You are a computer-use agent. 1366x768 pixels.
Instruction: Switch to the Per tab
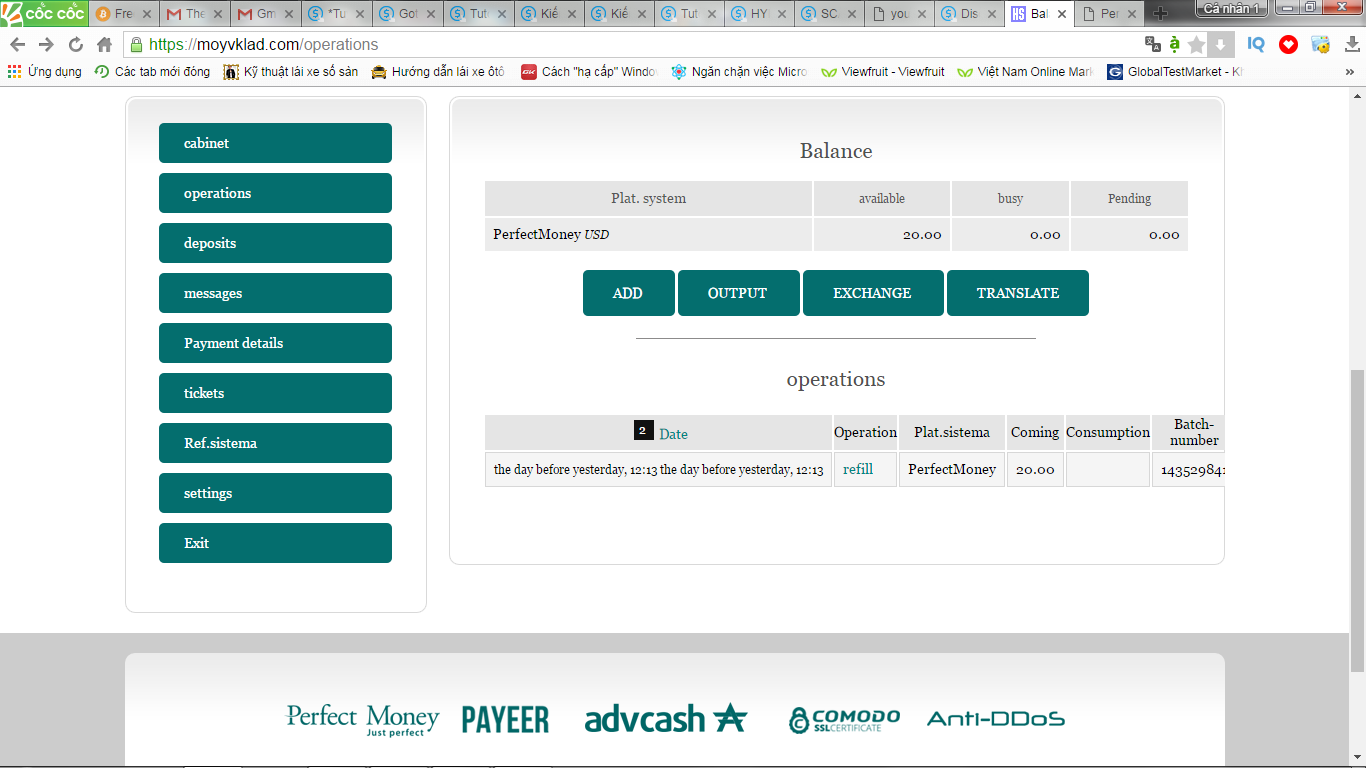click(1109, 14)
